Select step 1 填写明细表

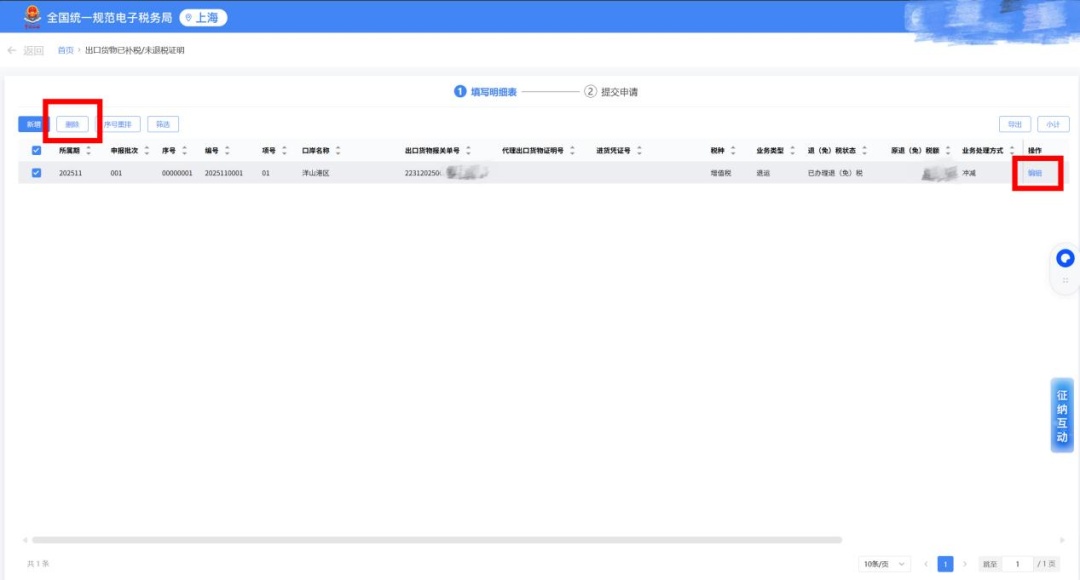486,92
